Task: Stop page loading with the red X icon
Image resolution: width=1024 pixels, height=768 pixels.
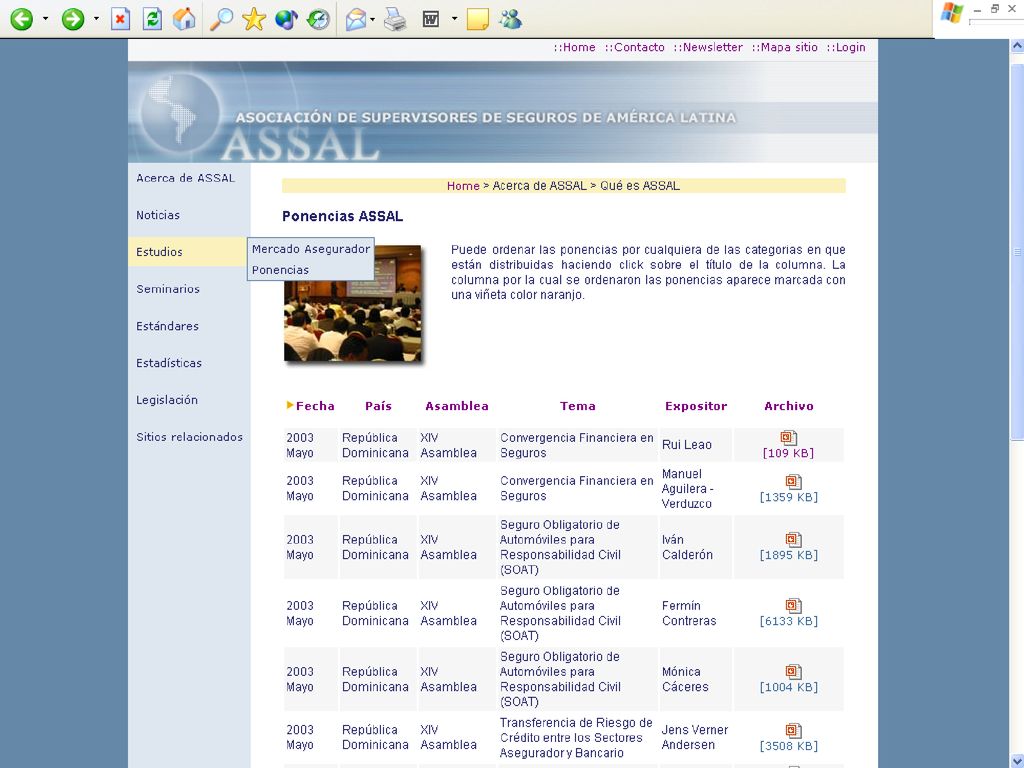Action: tap(120, 19)
